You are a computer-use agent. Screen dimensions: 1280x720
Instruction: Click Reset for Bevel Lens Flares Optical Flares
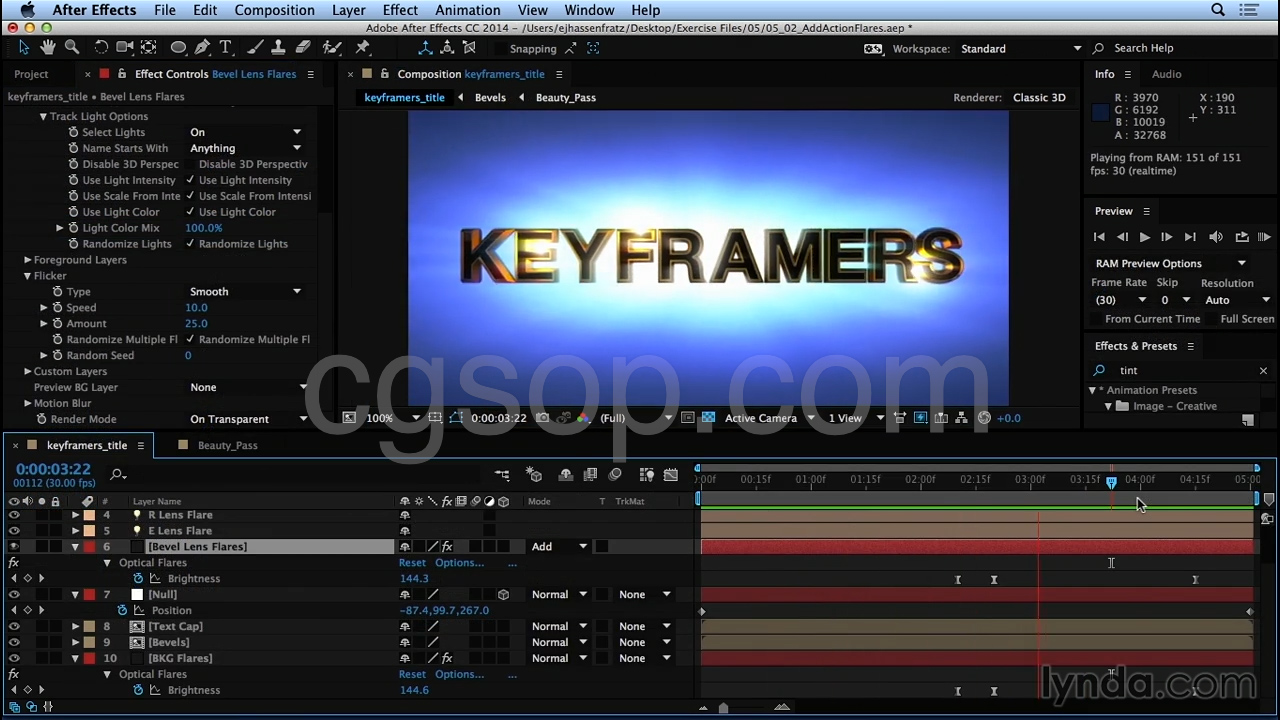pos(412,563)
